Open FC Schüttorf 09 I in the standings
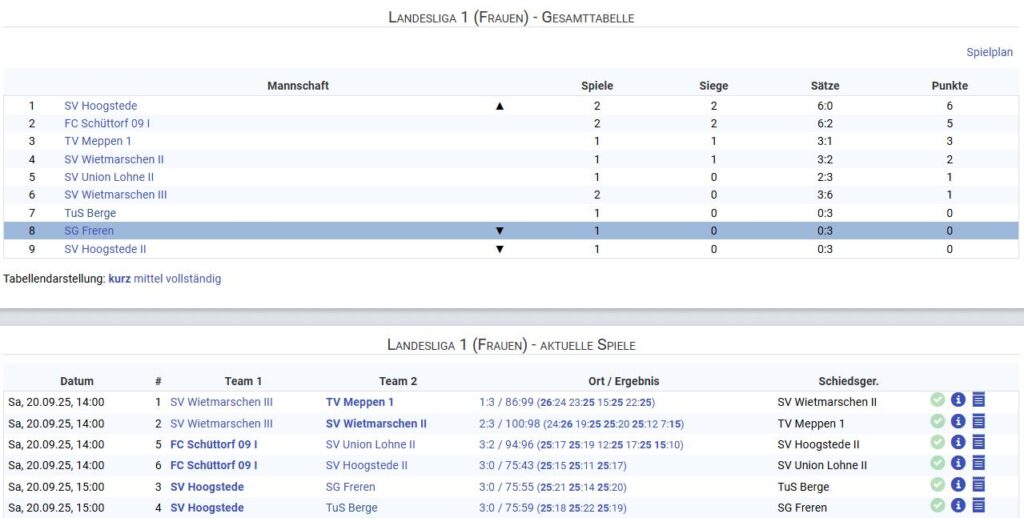1024x518 pixels. pyautogui.click(x=107, y=124)
